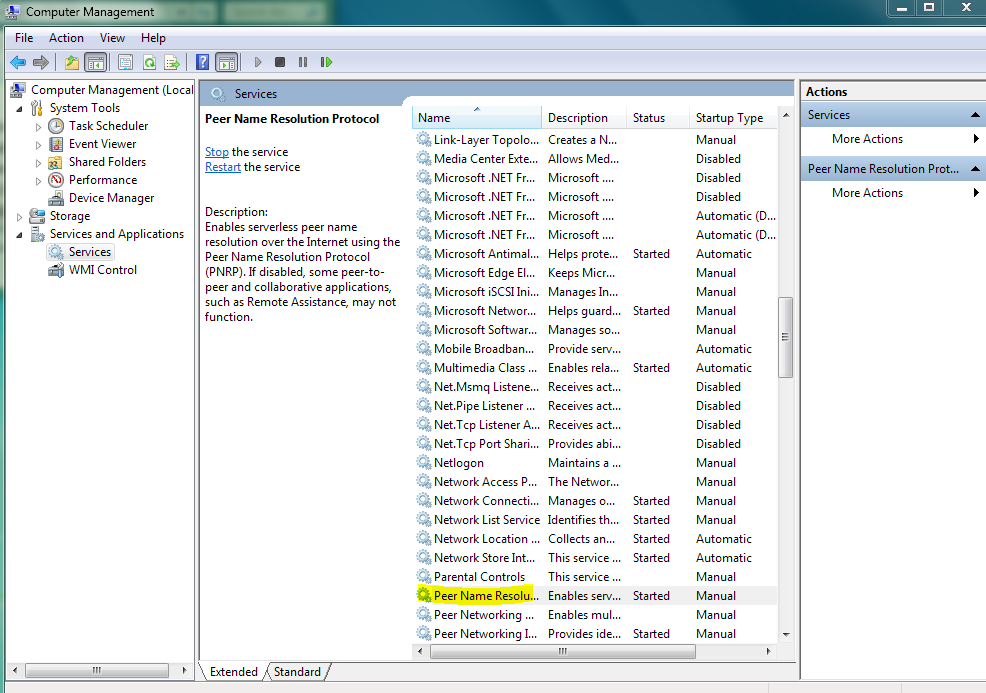Toggle Show/Hide Console Tree toolbar icon
Viewport: 986px width, 693px height.
point(96,62)
